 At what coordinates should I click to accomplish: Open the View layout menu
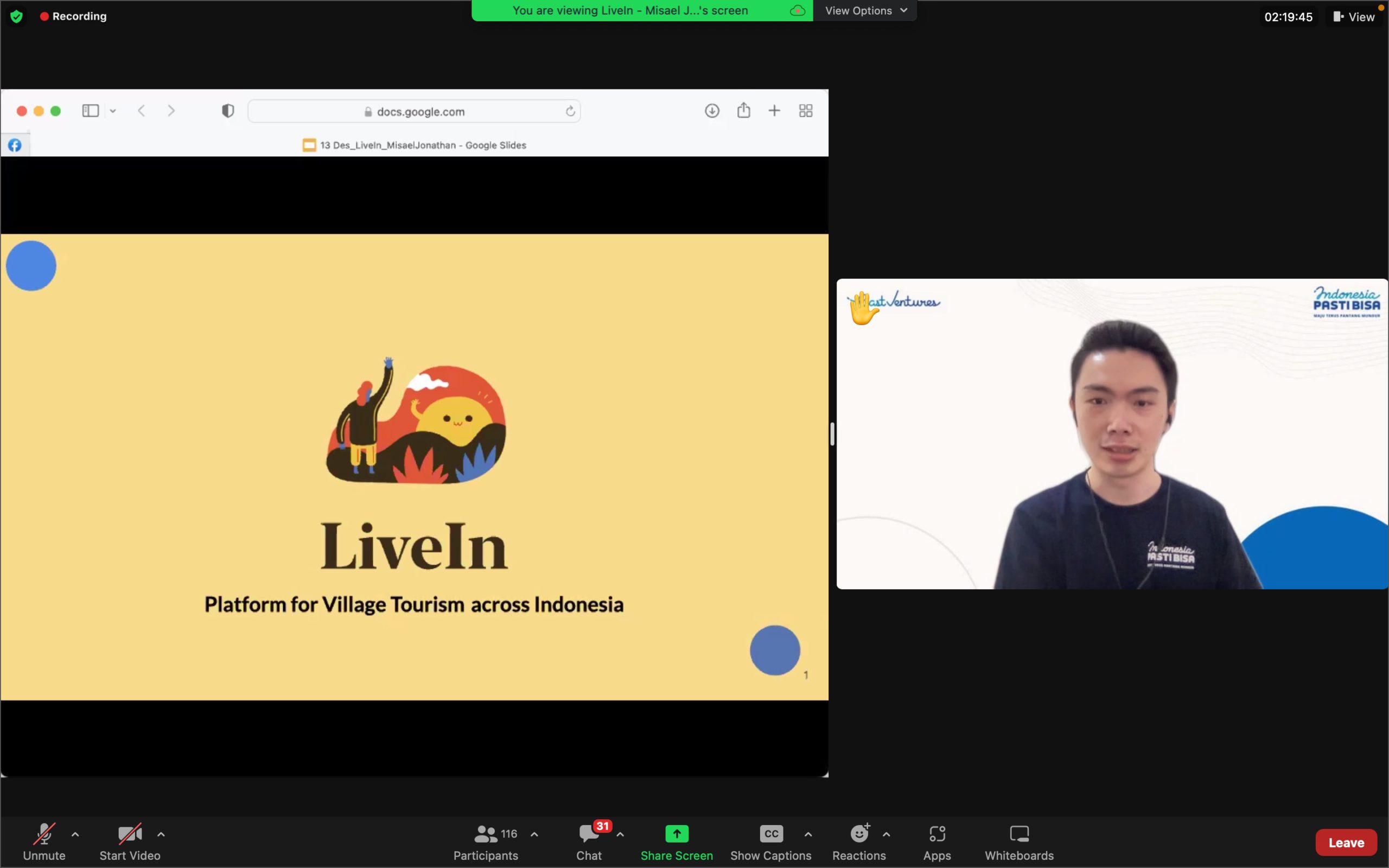(x=1354, y=17)
